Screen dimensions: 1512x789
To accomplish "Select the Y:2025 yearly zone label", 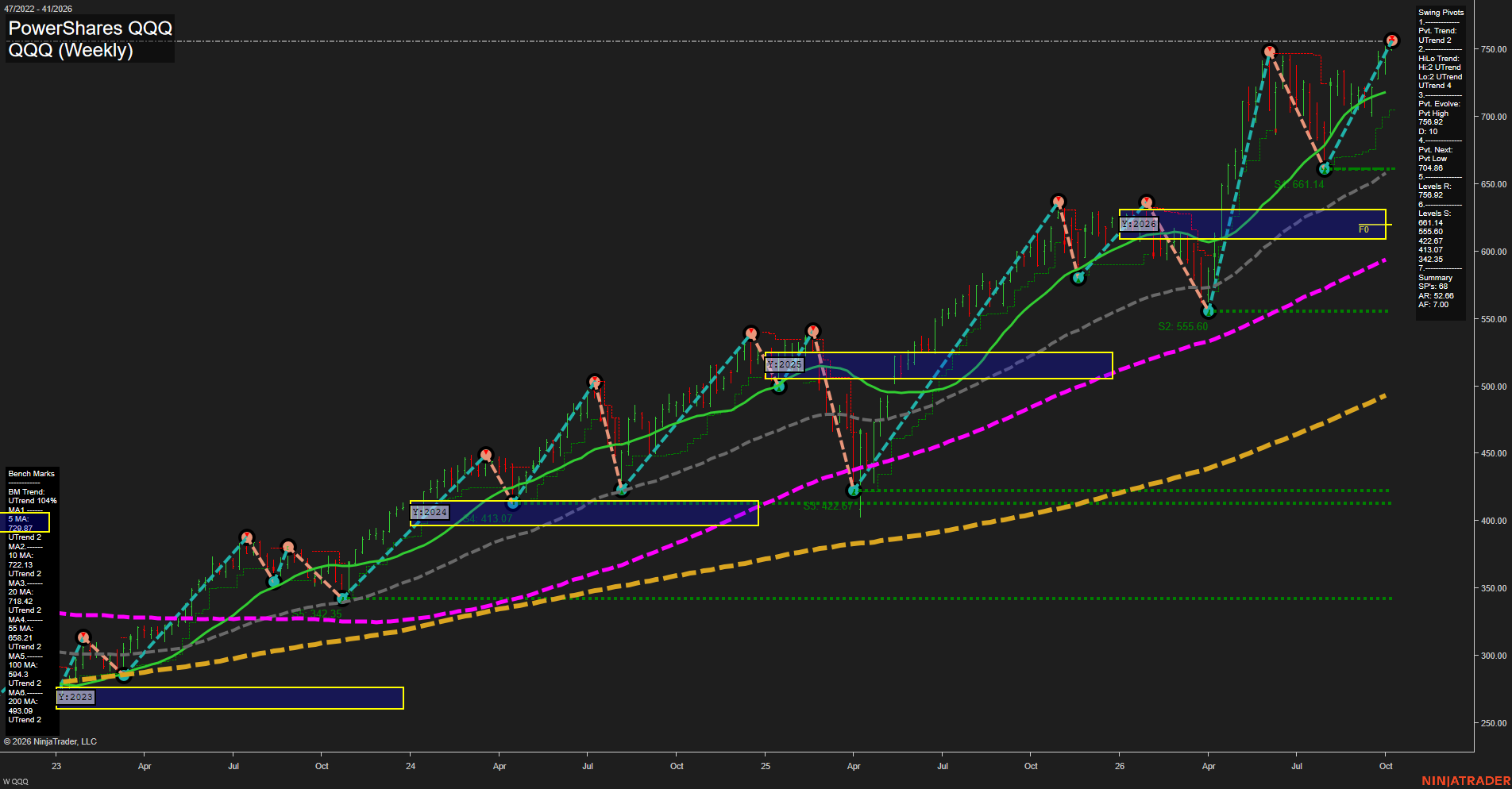I will tap(785, 364).
